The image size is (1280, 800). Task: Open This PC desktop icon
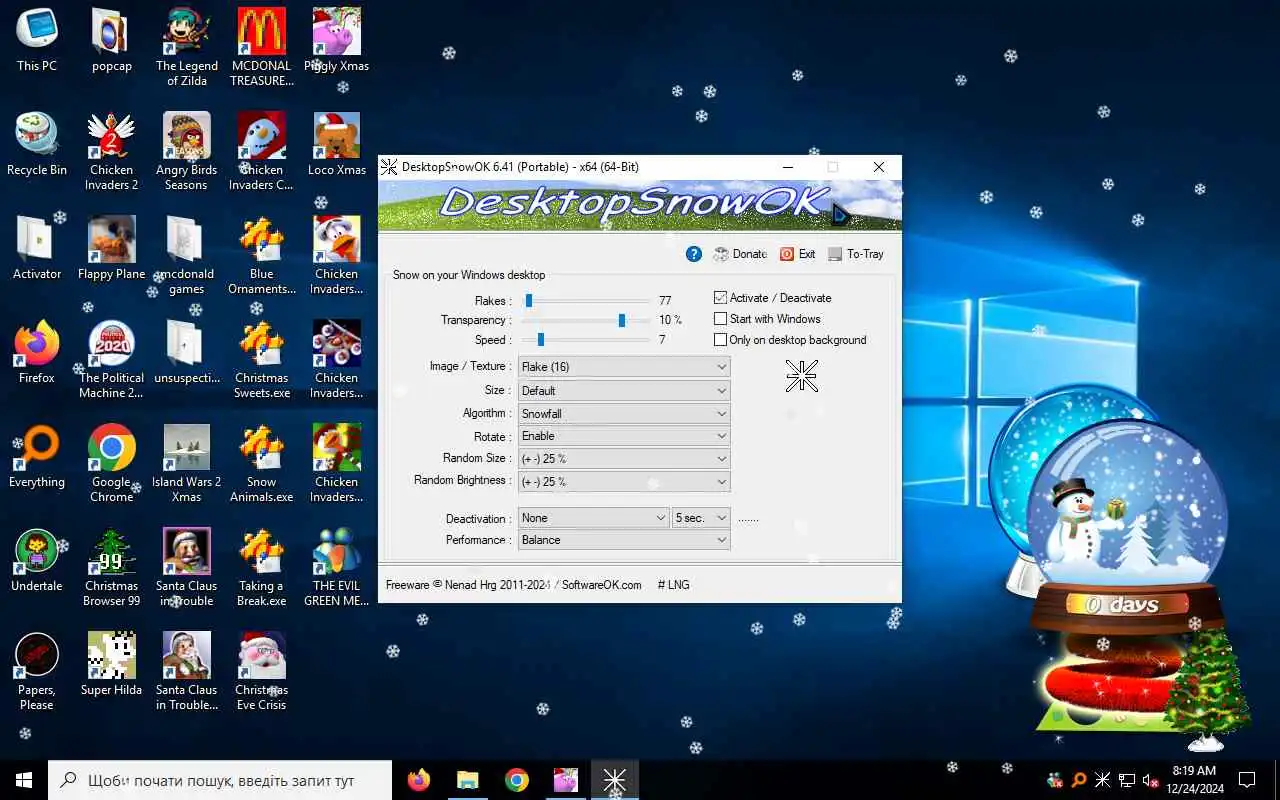pos(37,41)
